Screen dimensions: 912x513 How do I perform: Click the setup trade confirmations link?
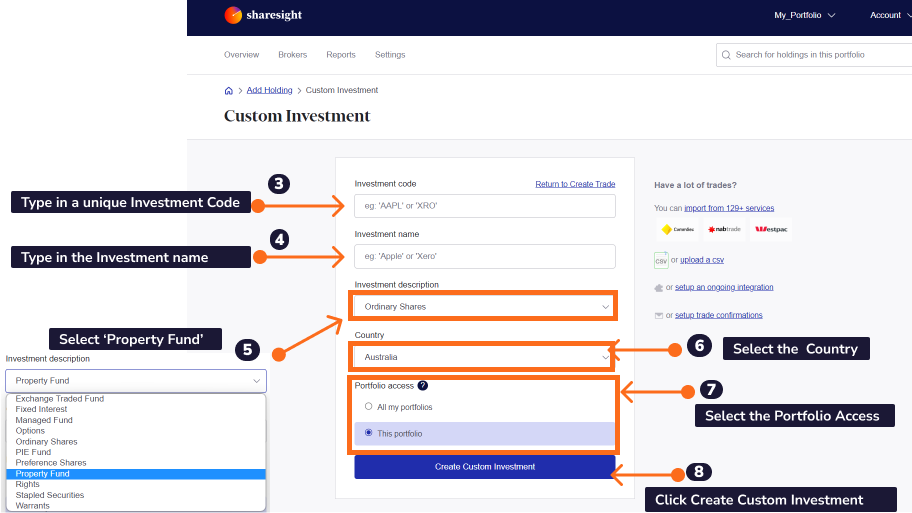point(718,315)
